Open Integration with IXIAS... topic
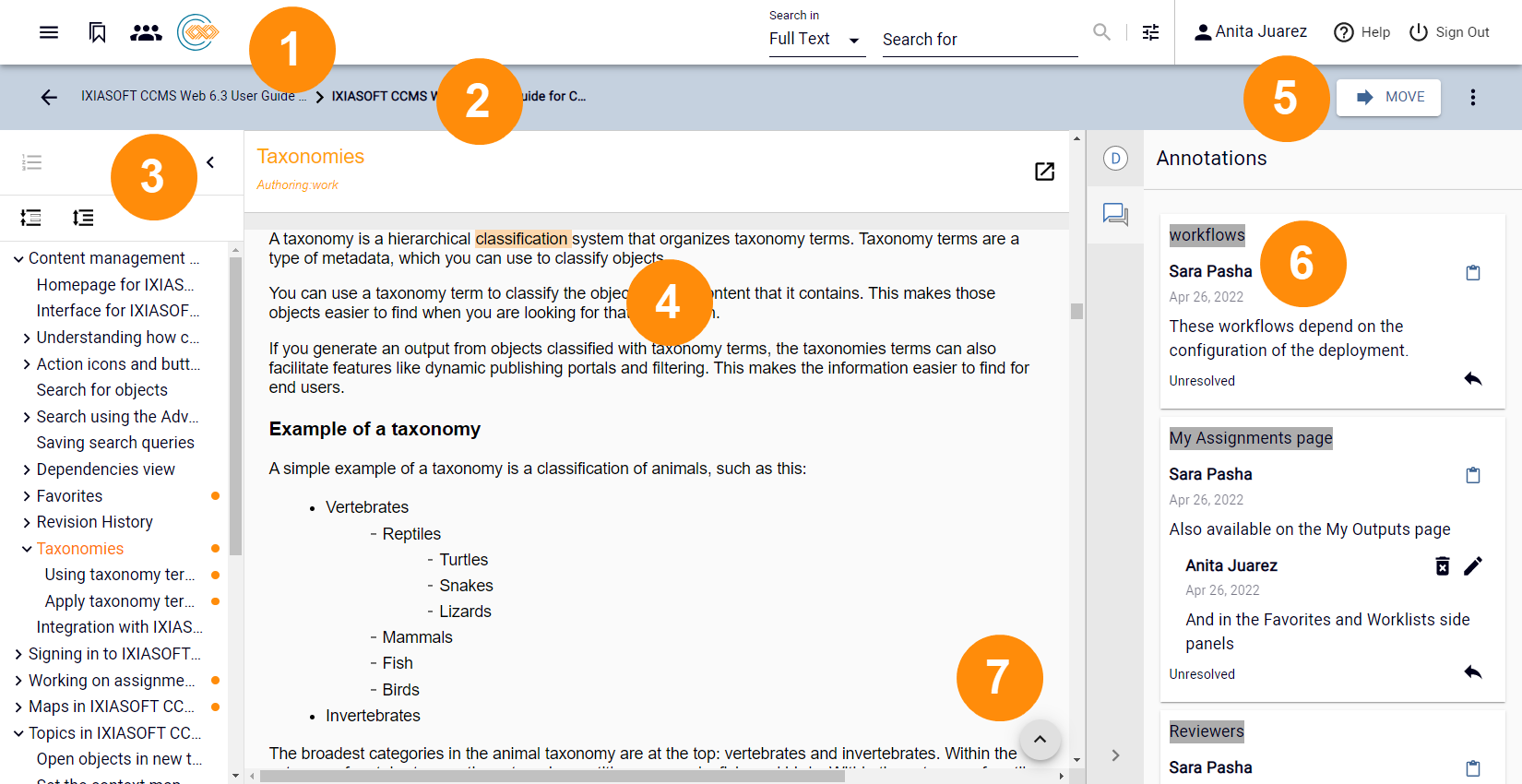This screenshot has width=1522, height=784. (119, 627)
